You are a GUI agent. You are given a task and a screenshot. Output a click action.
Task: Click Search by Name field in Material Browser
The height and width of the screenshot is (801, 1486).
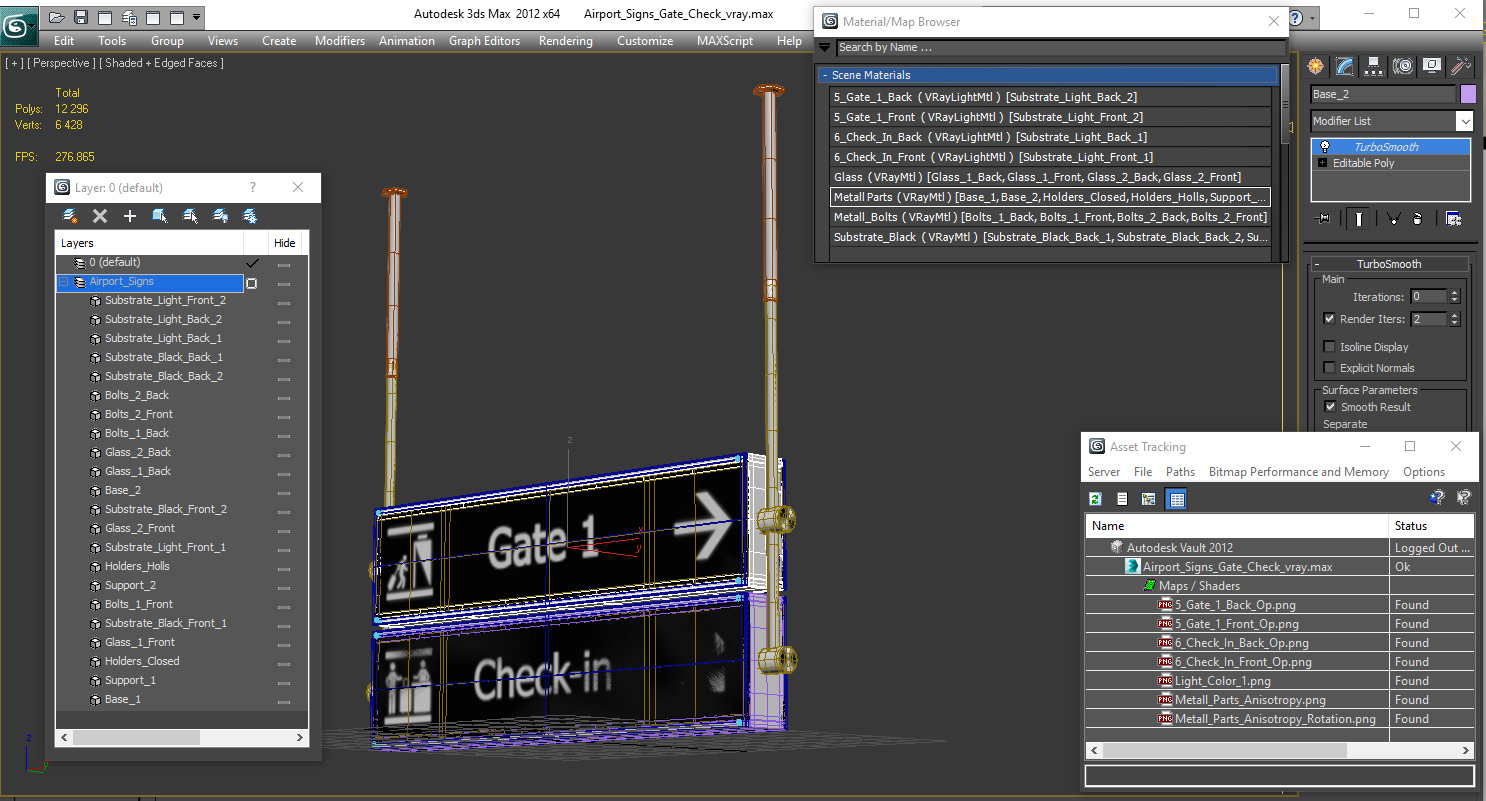[x=1060, y=47]
